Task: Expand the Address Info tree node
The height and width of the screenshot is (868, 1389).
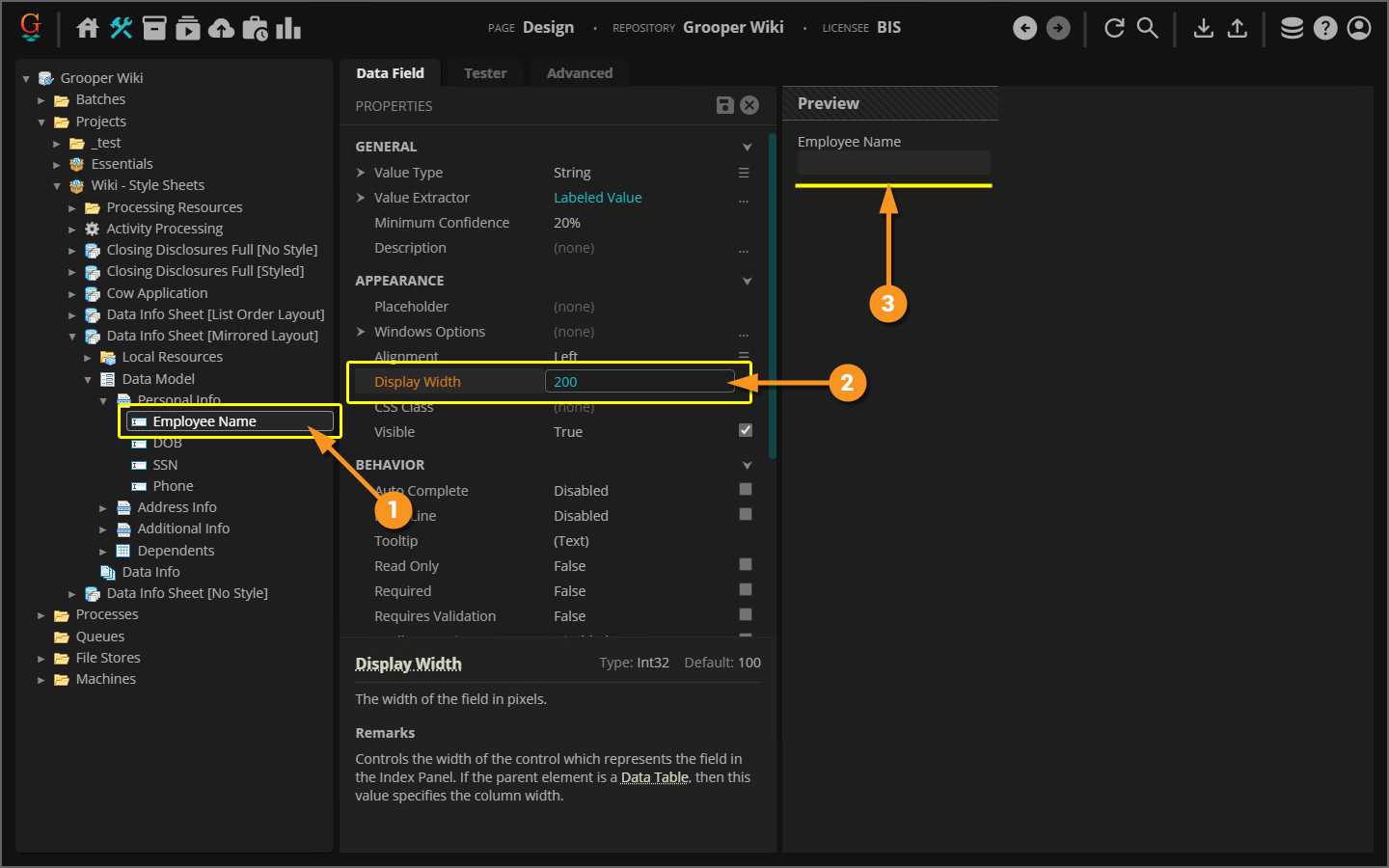Action: pos(103,507)
